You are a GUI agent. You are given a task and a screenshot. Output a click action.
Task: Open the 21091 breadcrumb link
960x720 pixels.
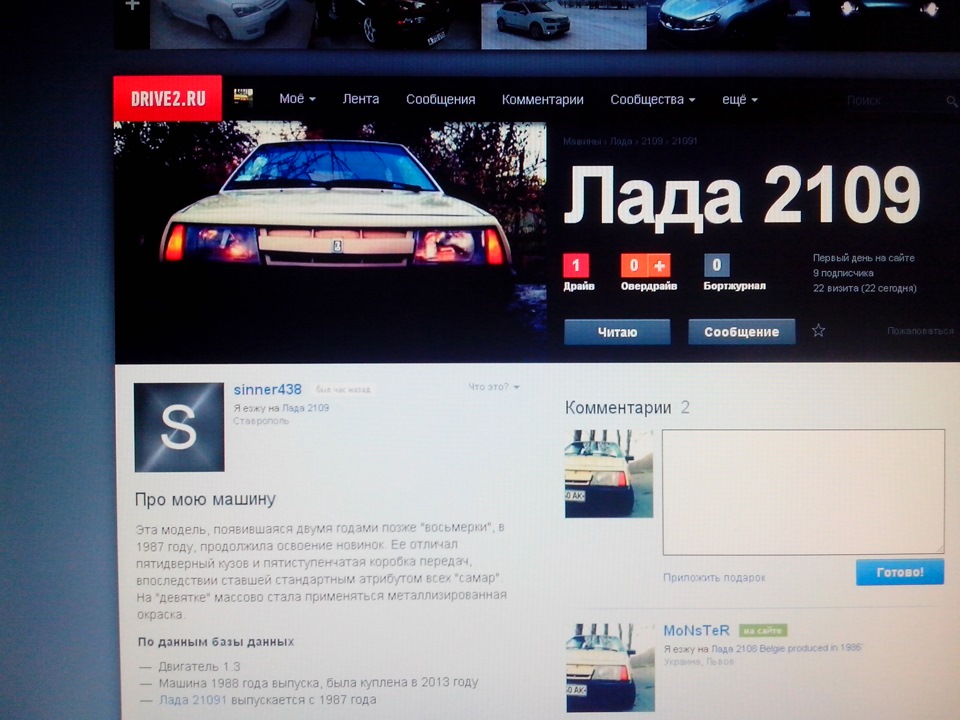[x=684, y=141]
